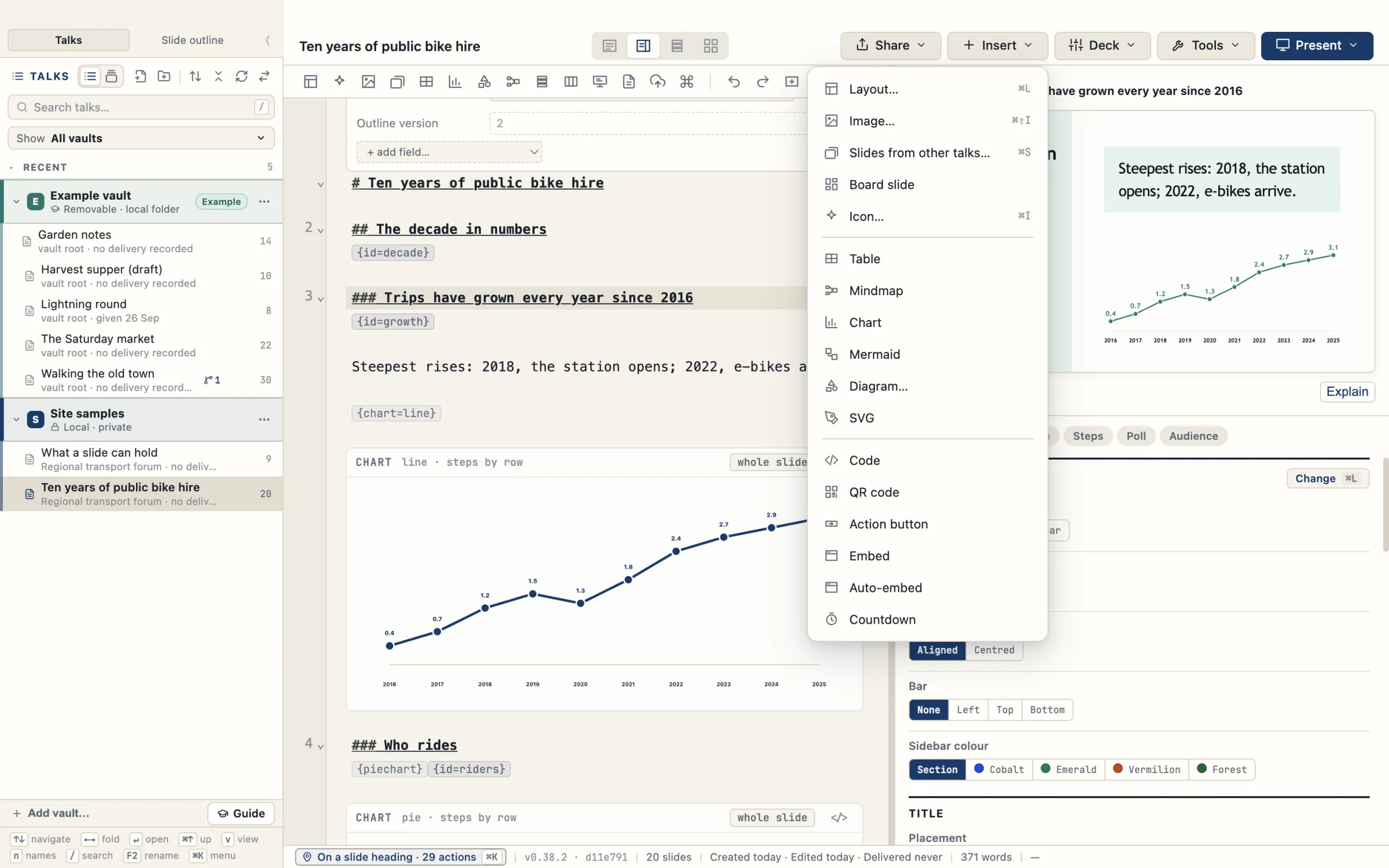Select Countdown in the Insert menu
Screen dimensions: 1389x868
927,619
